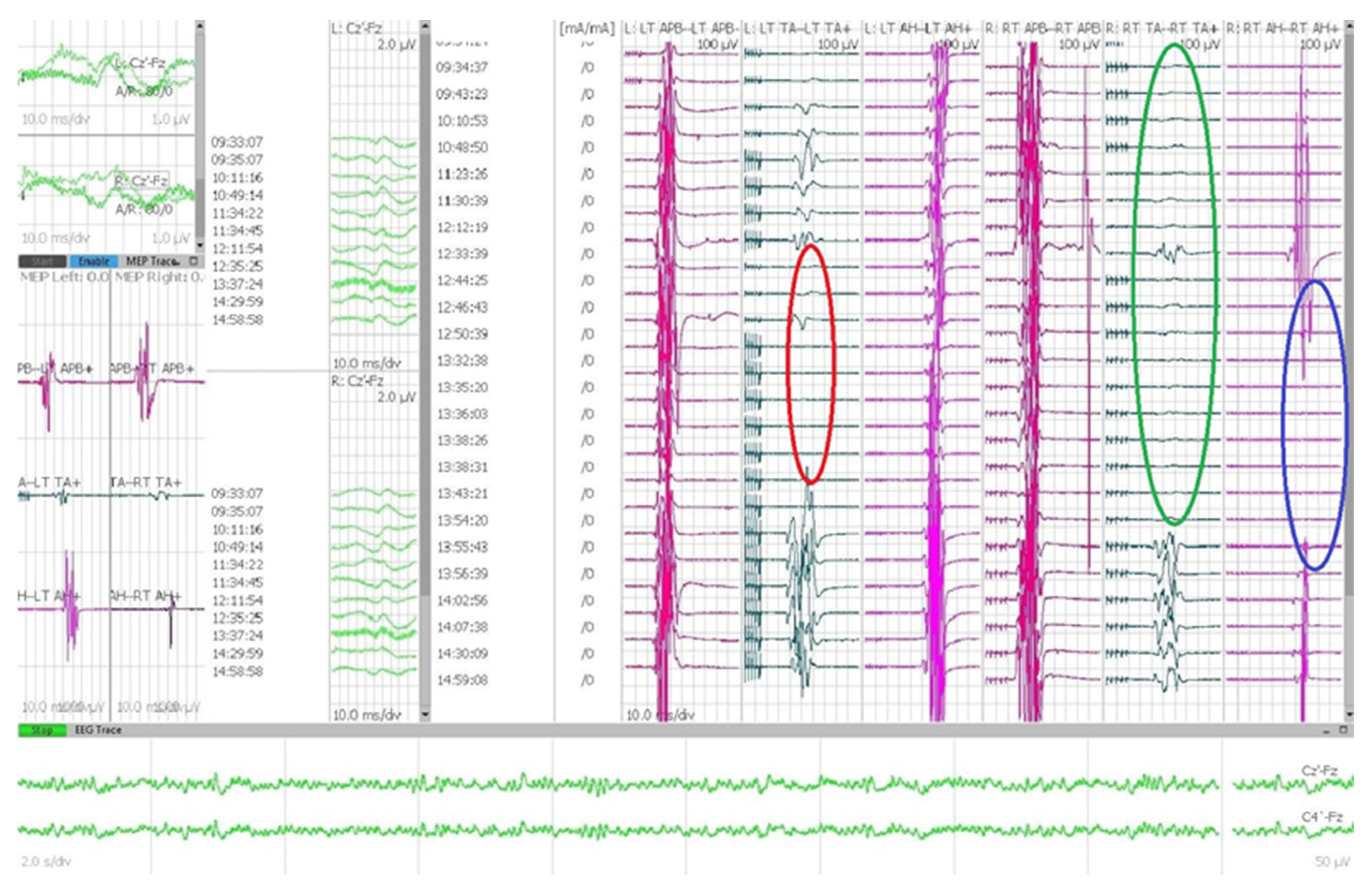Toggle the blue Enable button
The width and height of the screenshot is (1372, 893).
click(94, 261)
